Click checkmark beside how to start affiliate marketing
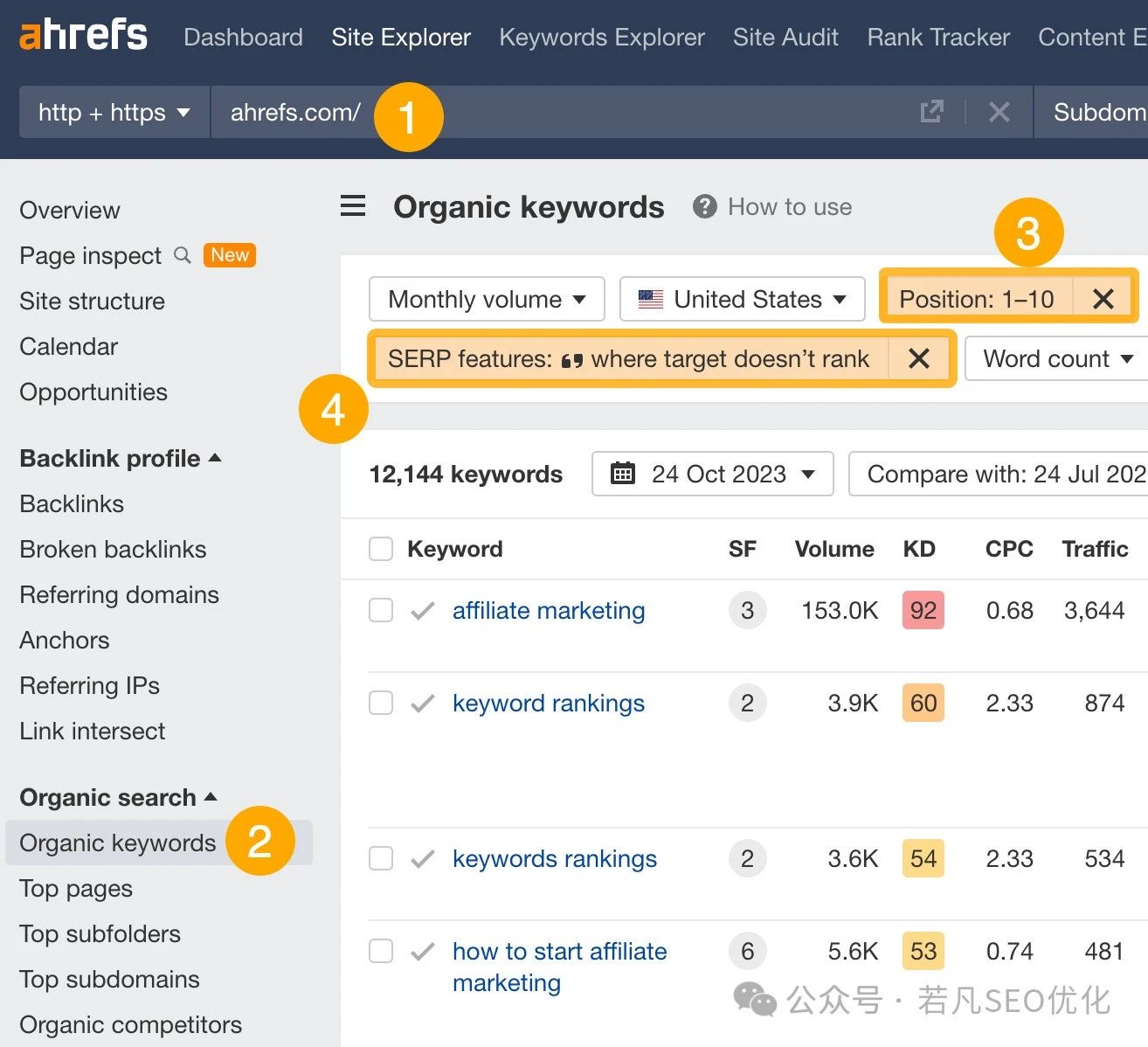The height and width of the screenshot is (1047, 1148). (423, 952)
